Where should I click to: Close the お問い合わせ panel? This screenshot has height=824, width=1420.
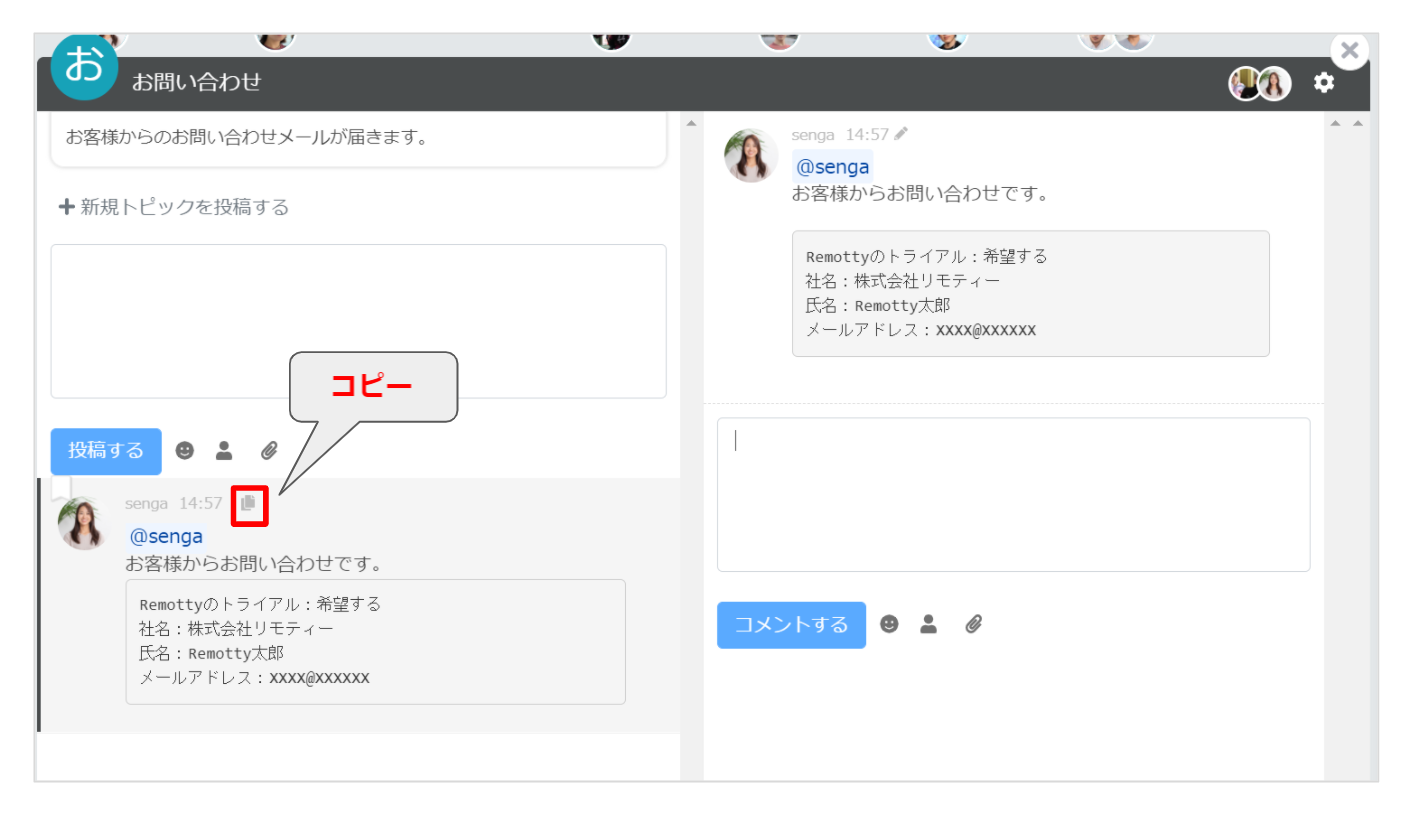[1349, 51]
